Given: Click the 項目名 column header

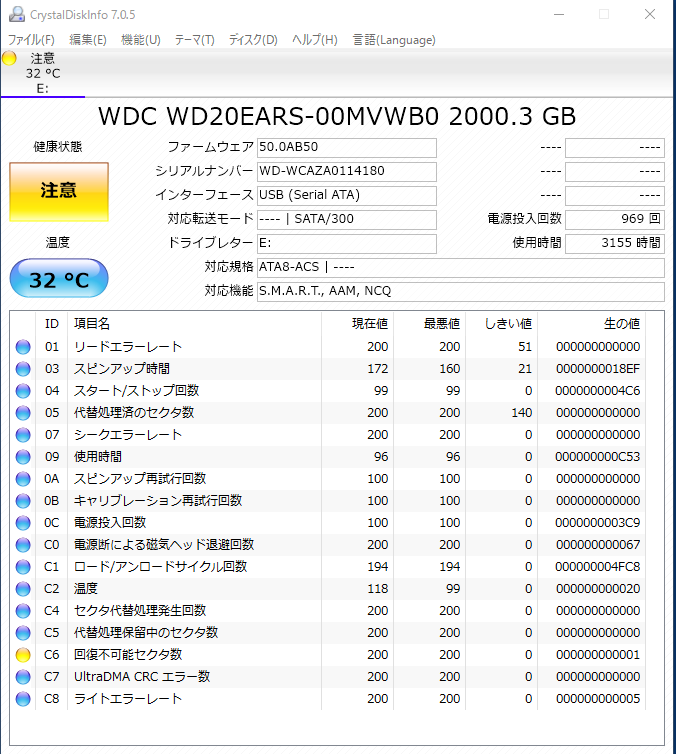Looking at the screenshot, I should [x=194, y=324].
